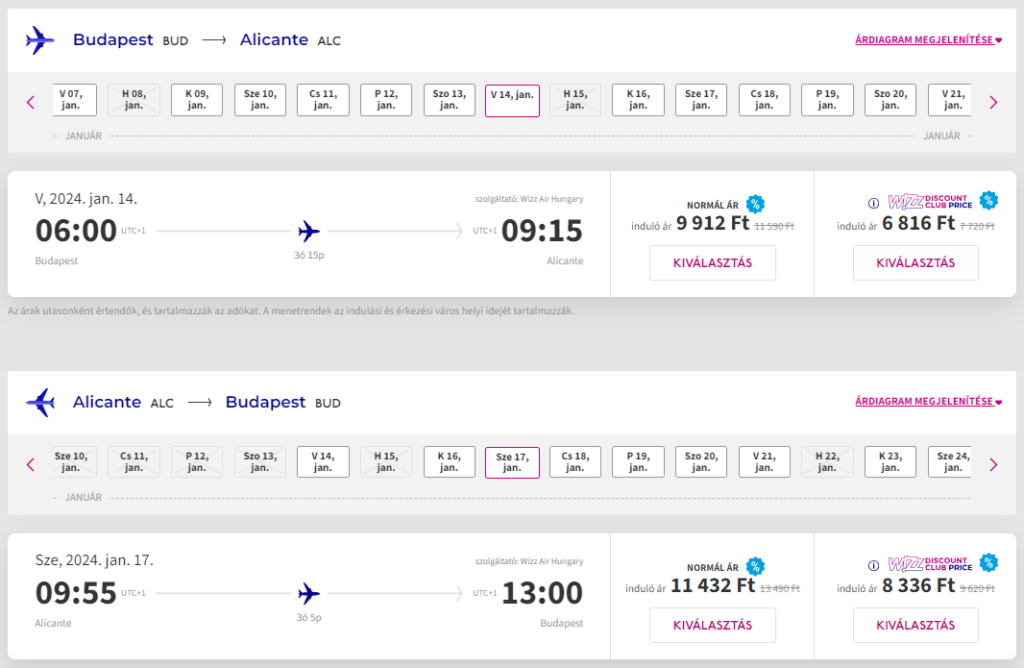Click the discount percent badge on return Normál ár
The image size is (1024, 668).
[x=755, y=566]
